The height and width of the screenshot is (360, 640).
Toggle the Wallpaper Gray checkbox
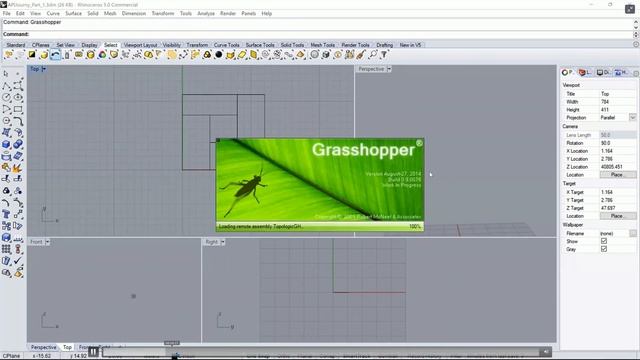(604, 249)
